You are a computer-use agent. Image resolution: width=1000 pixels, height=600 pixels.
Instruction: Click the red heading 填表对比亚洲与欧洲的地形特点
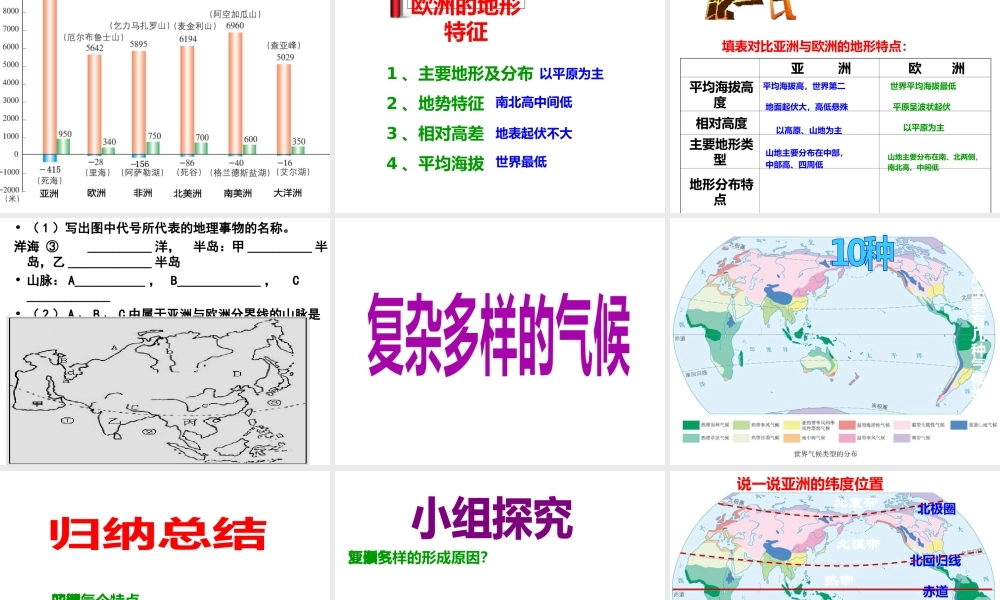[x=814, y=46]
